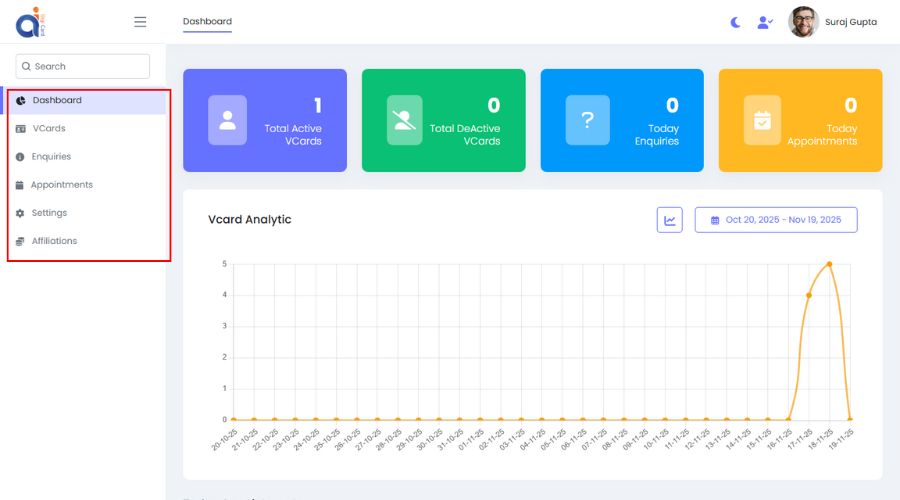Screen dimensions: 900x500
Task: Open VCards from sidebar menu
Action: (48, 129)
